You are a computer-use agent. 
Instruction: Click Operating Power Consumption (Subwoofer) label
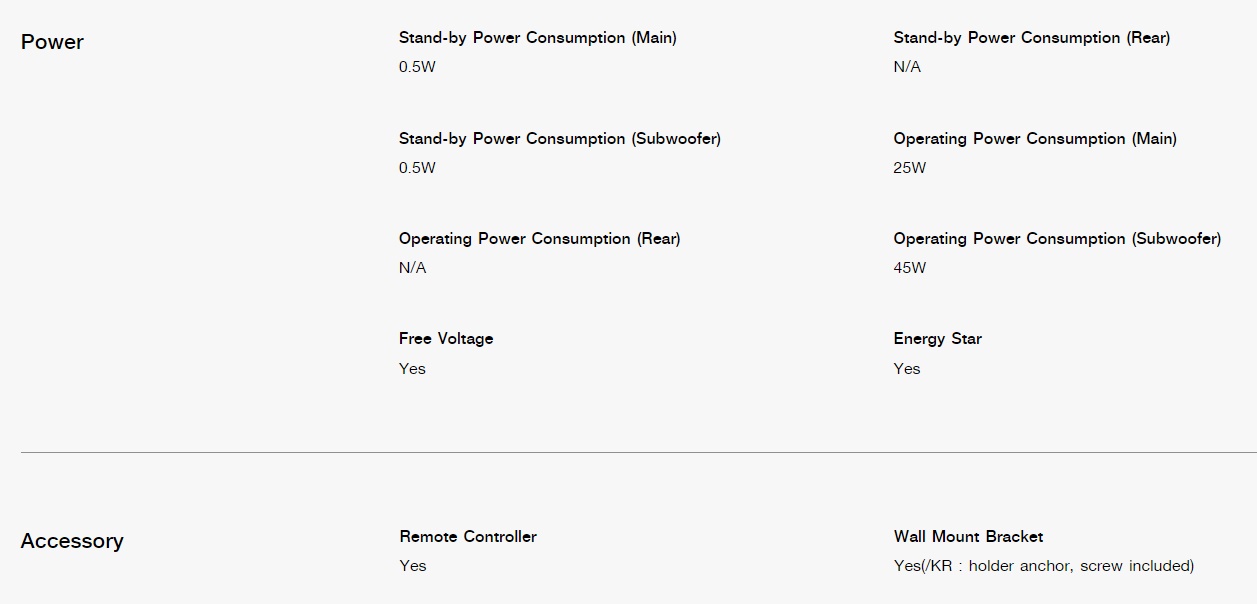click(x=1057, y=239)
